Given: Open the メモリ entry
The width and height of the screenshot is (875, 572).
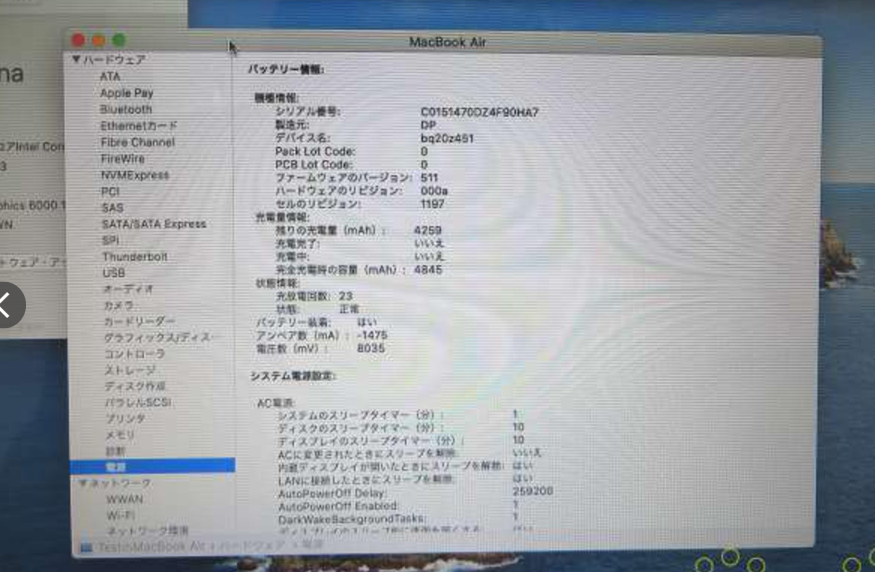Looking at the screenshot, I should (121, 434).
